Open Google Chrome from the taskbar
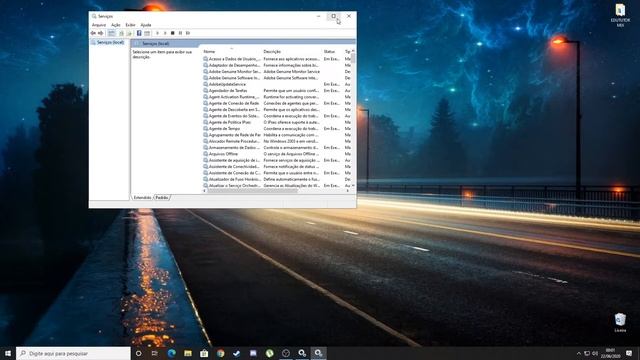640x360 pixels. click(220, 353)
